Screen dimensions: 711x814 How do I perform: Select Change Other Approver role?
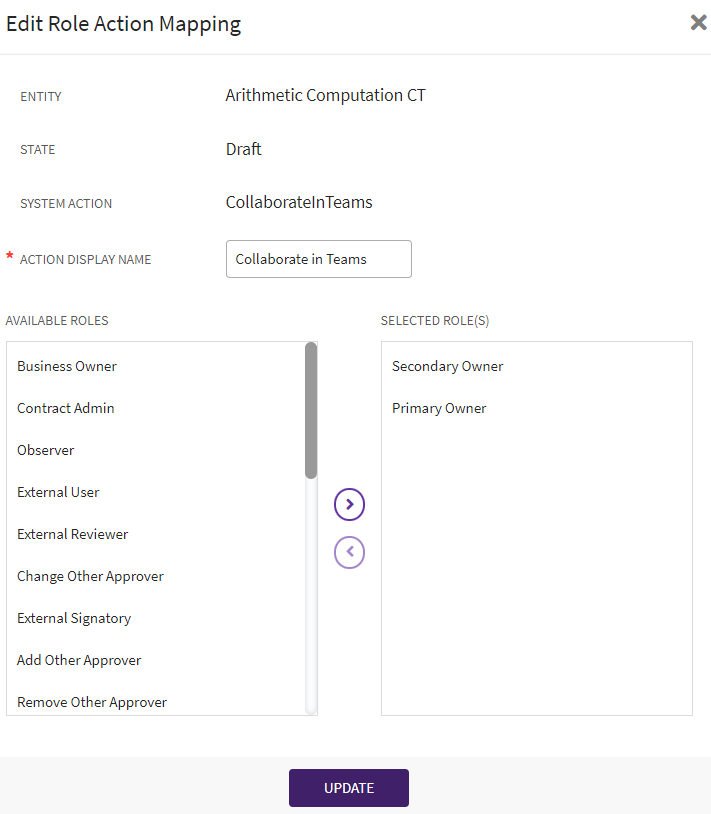[90, 576]
